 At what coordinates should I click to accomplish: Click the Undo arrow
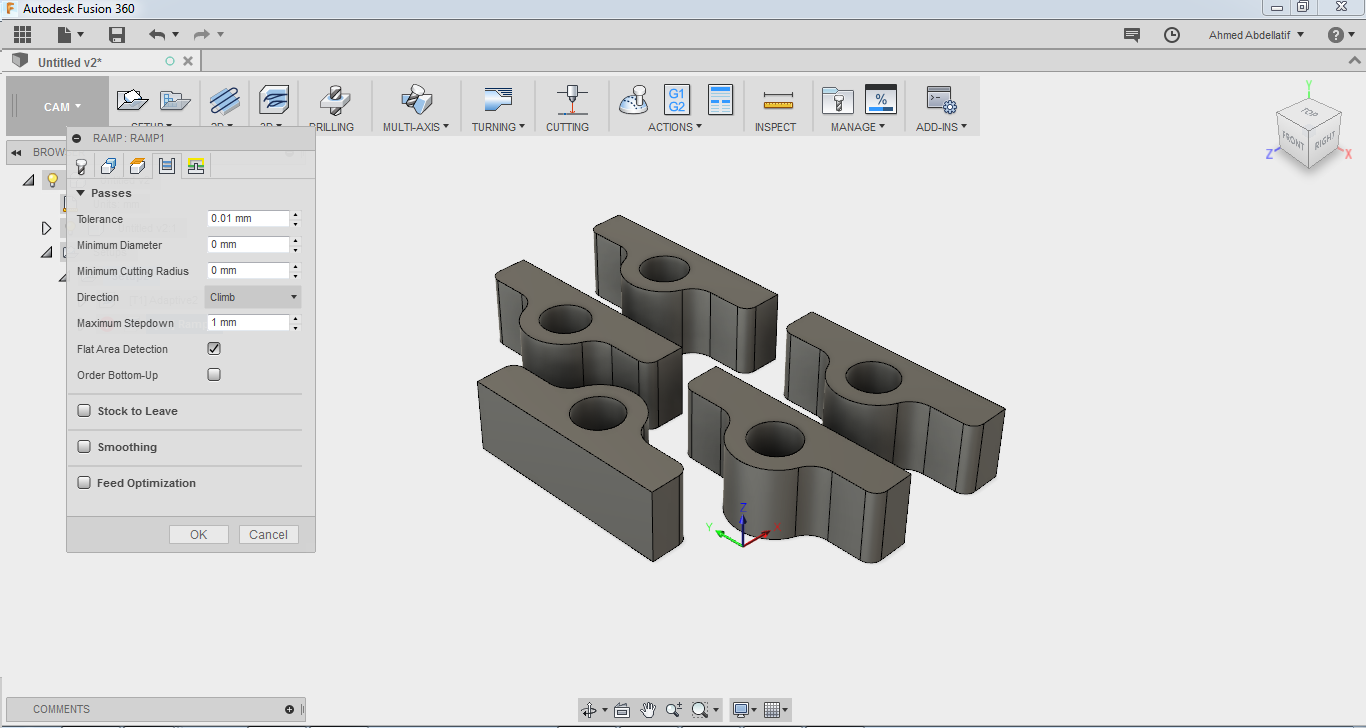(x=157, y=35)
